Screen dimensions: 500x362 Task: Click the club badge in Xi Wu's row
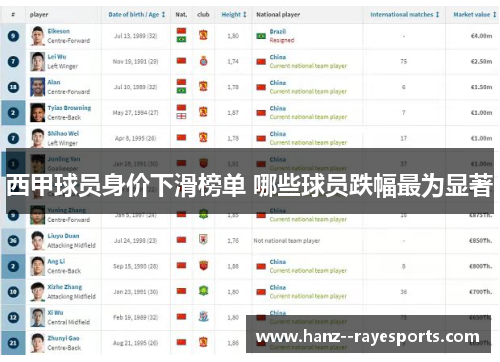(203, 316)
